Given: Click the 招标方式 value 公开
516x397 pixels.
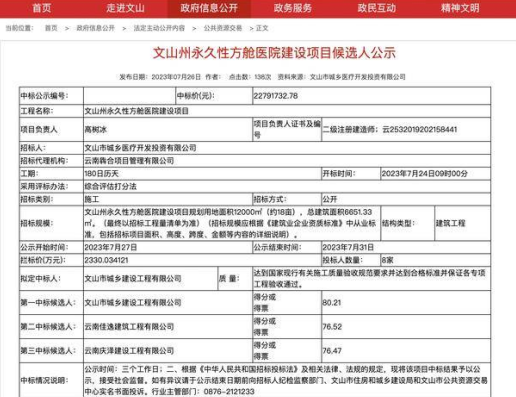Looking at the screenshot, I should [x=330, y=199].
